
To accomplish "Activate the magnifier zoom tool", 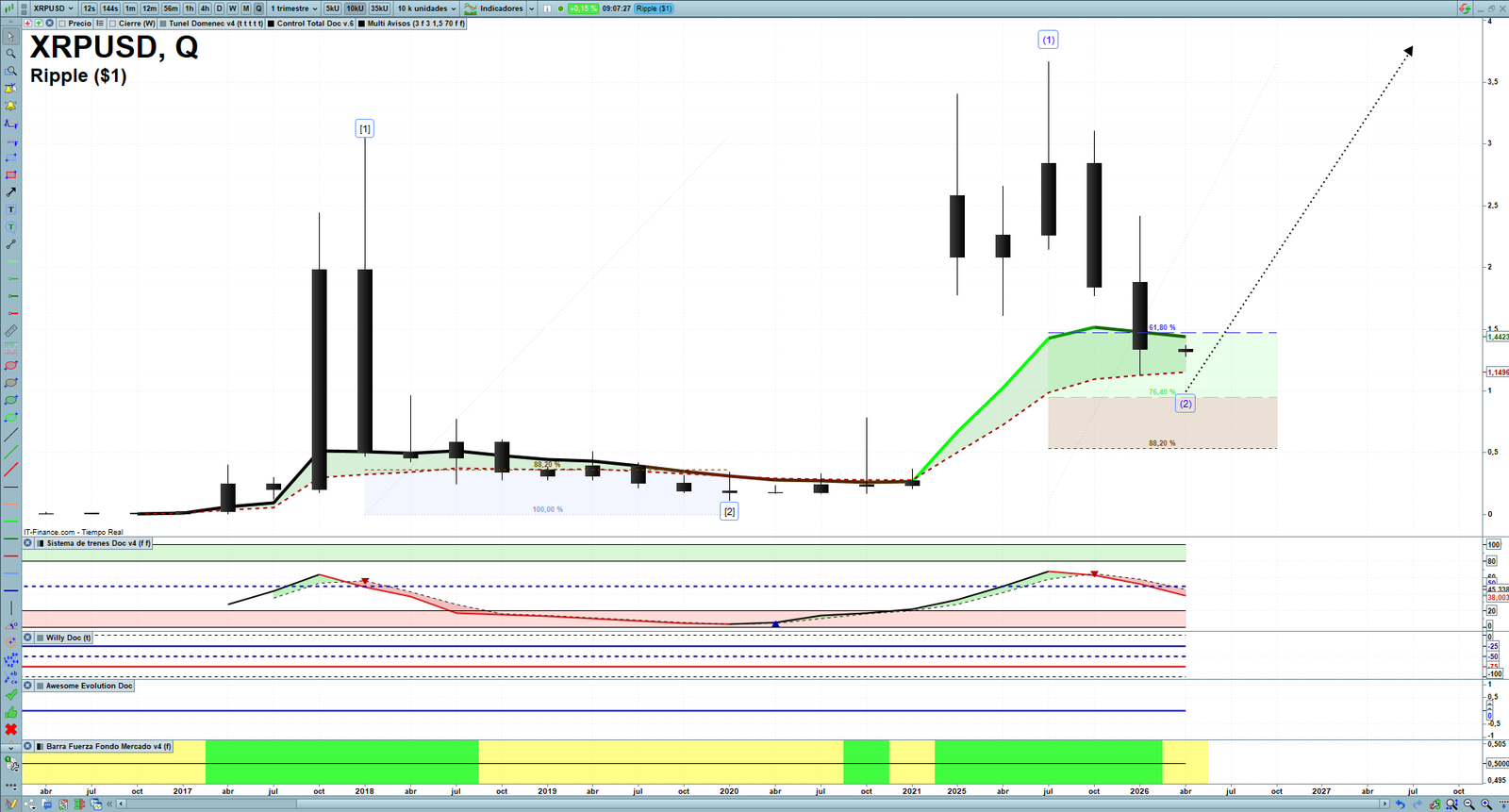I will tap(10, 54).
